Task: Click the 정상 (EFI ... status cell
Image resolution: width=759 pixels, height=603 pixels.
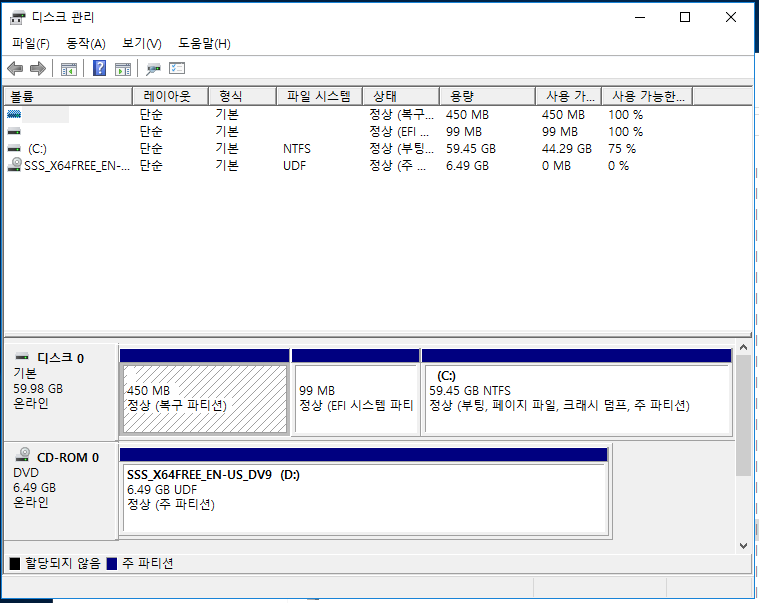Action: [x=399, y=132]
